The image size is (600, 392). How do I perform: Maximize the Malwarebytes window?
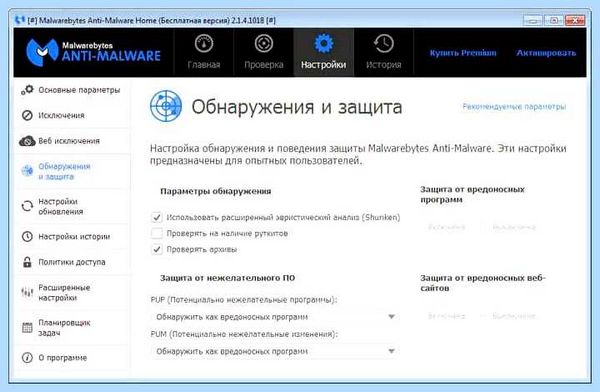(x=554, y=20)
